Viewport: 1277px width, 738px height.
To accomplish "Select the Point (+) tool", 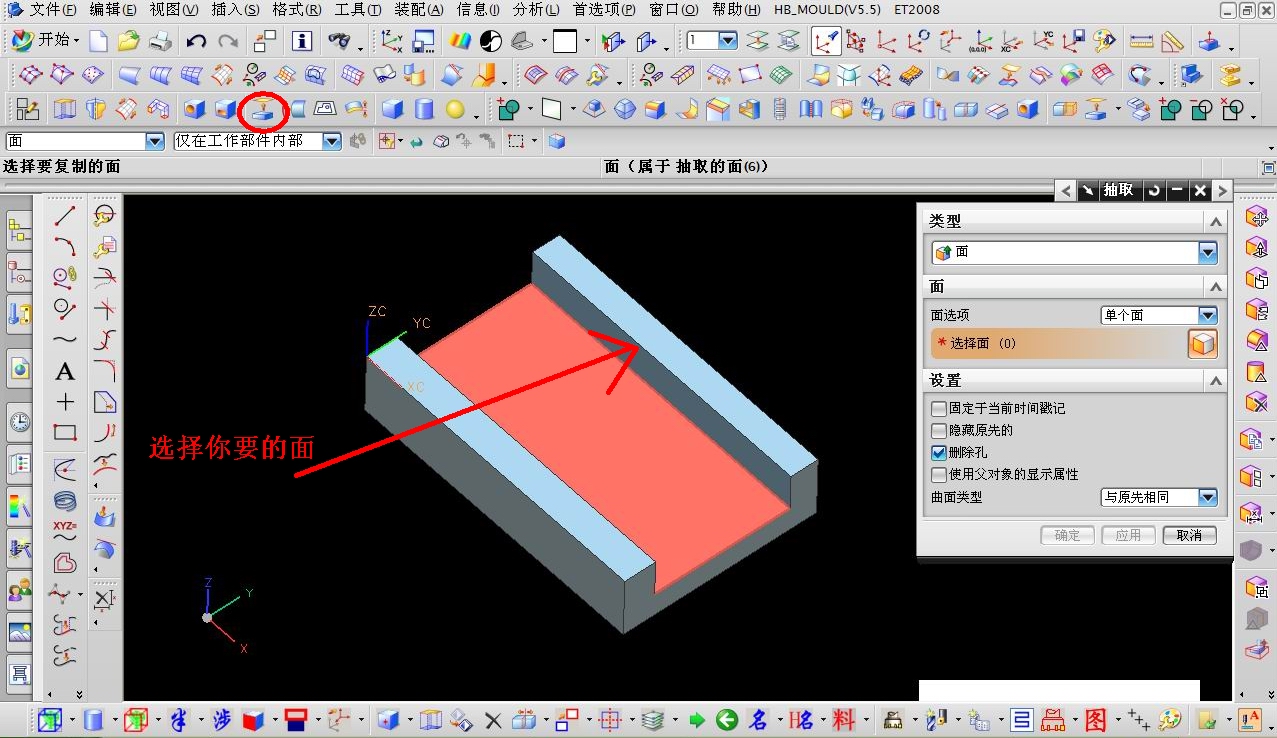I will pos(65,402).
